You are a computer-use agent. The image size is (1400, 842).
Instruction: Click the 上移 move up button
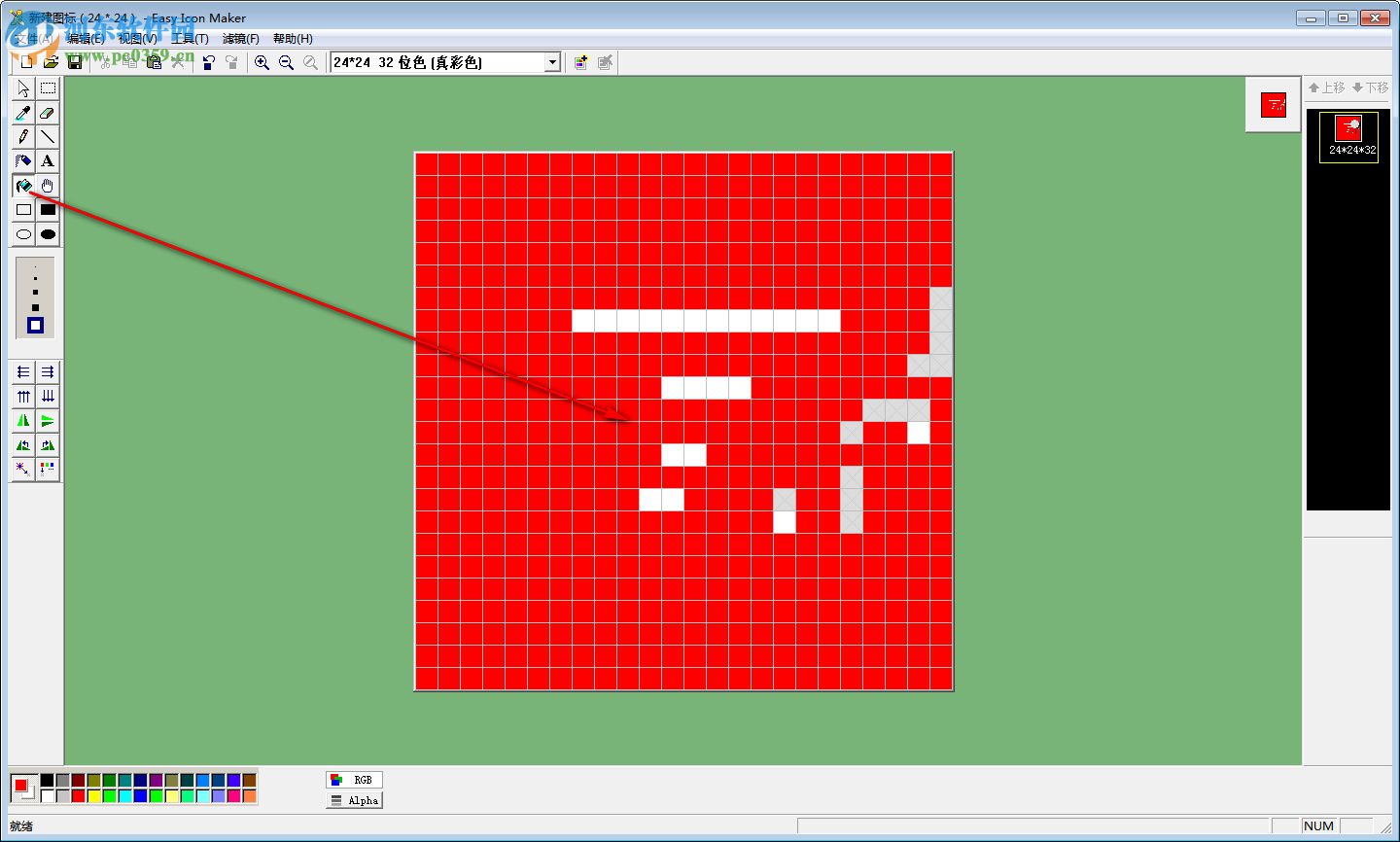pyautogui.click(x=1326, y=88)
